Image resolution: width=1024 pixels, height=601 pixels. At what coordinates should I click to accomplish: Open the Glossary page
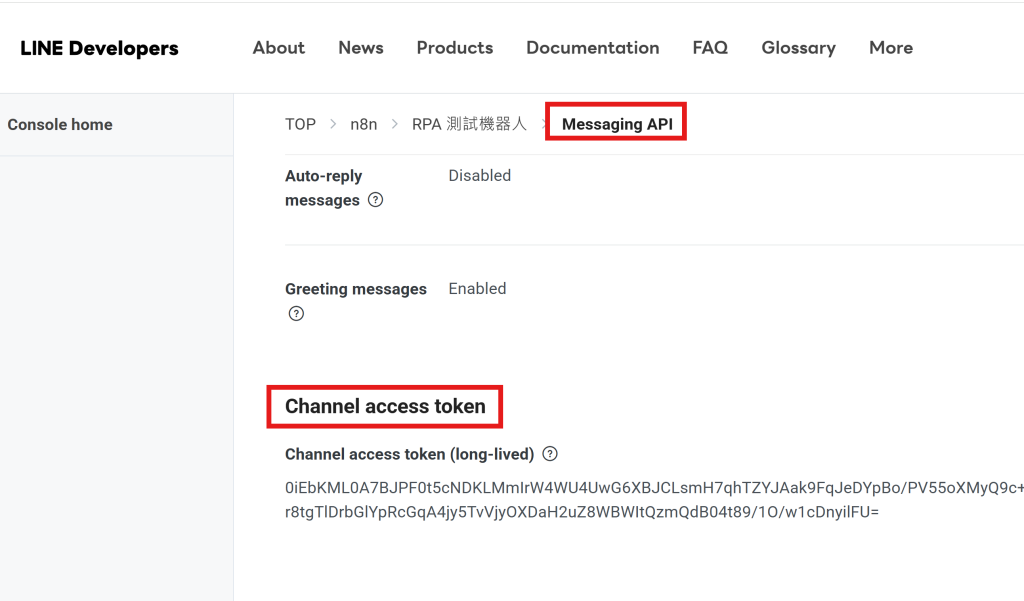pos(798,48)
